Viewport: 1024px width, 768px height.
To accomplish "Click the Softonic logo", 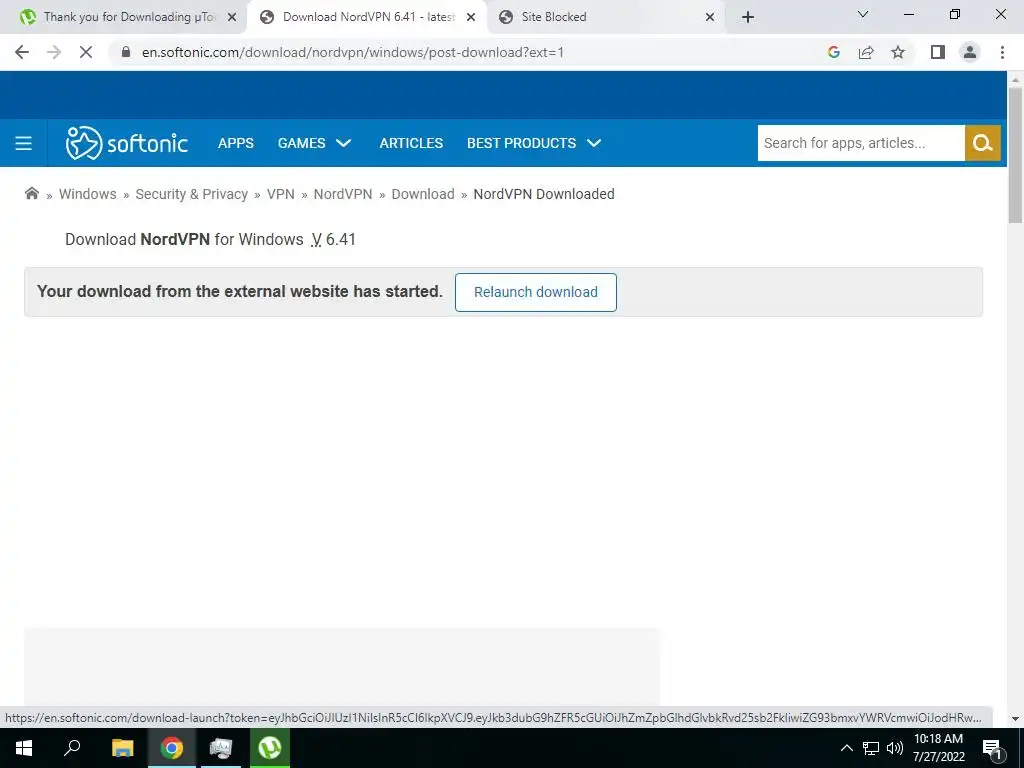I will [127, 143].
